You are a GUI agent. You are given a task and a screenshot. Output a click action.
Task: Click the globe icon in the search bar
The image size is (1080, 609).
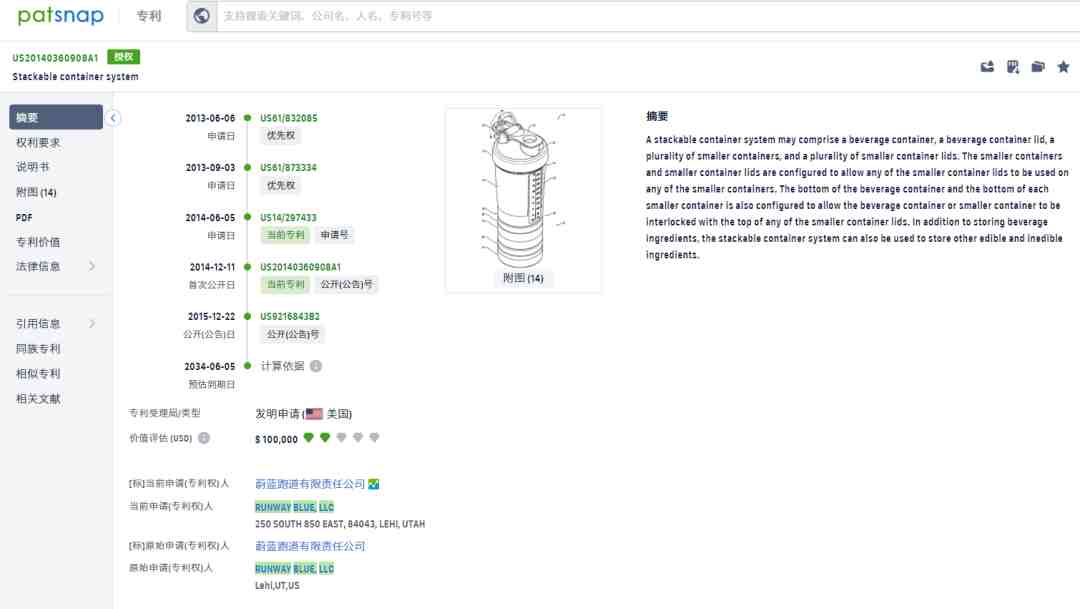click(x=201, y=16)
